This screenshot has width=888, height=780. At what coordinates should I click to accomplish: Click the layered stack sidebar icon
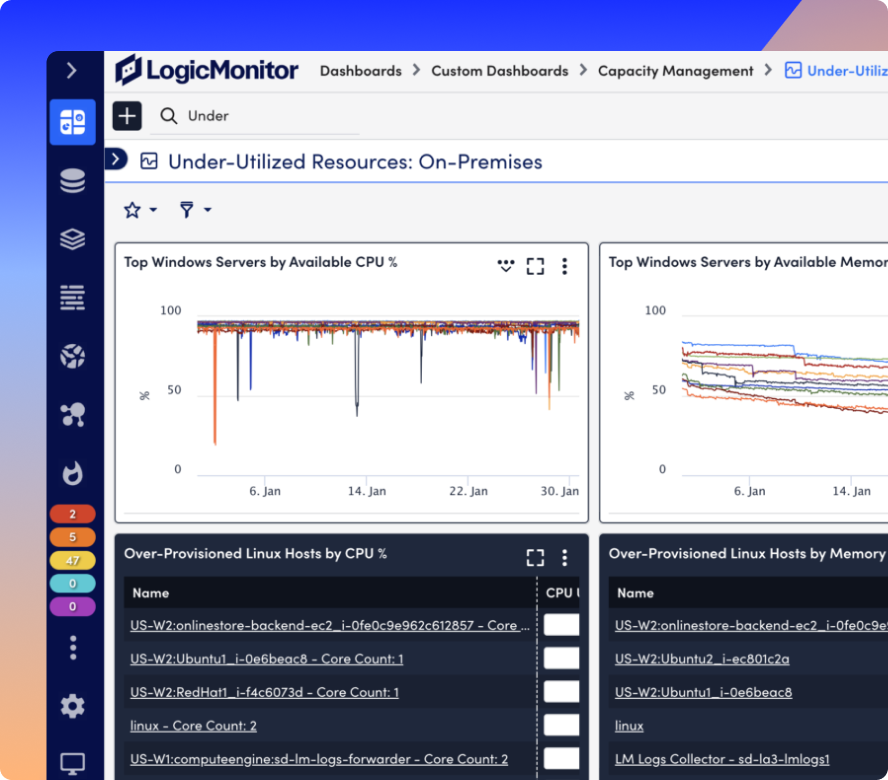72,239
